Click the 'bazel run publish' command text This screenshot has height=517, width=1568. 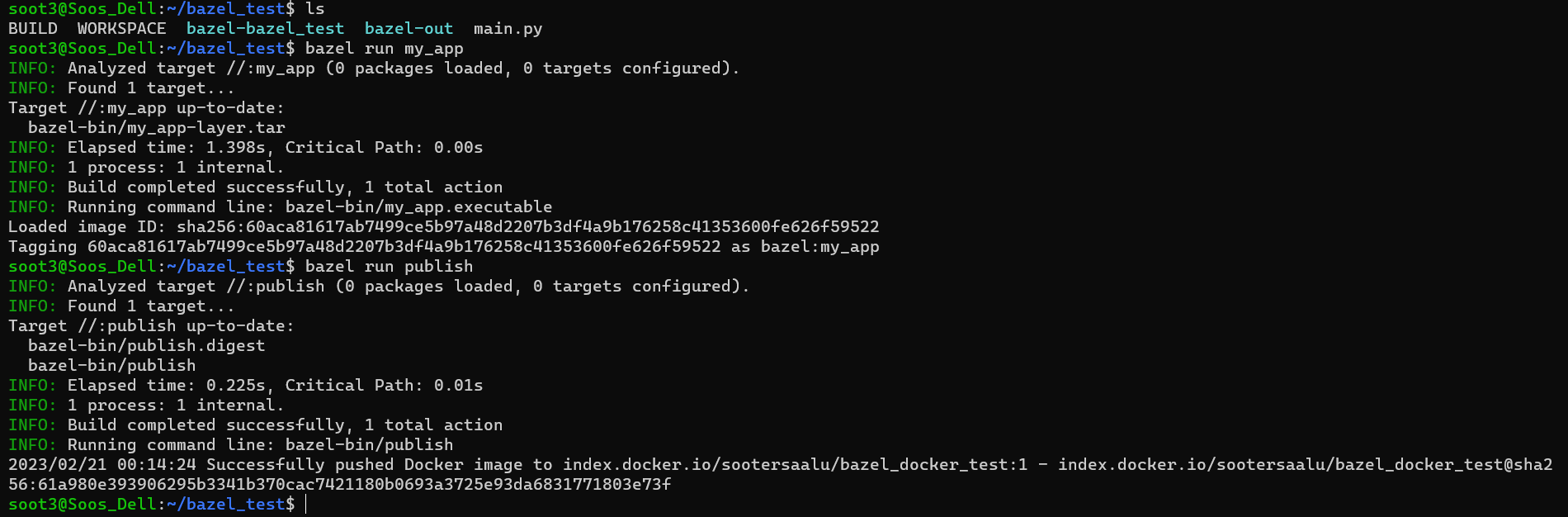click(389, 266)
